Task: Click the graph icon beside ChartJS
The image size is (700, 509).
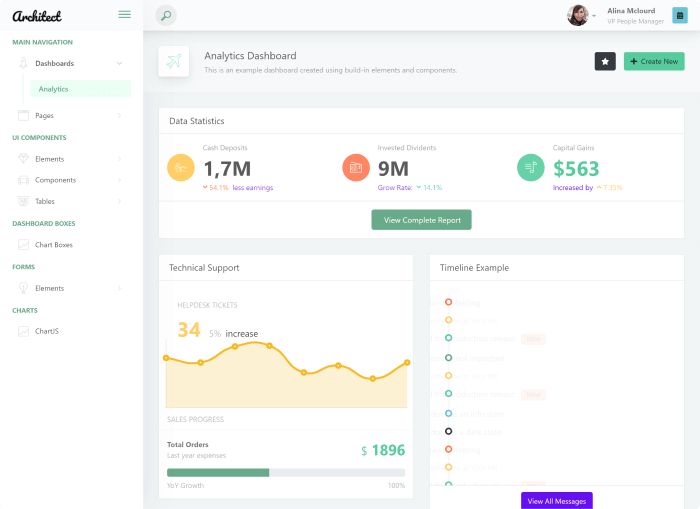Action: coord(23,331)
